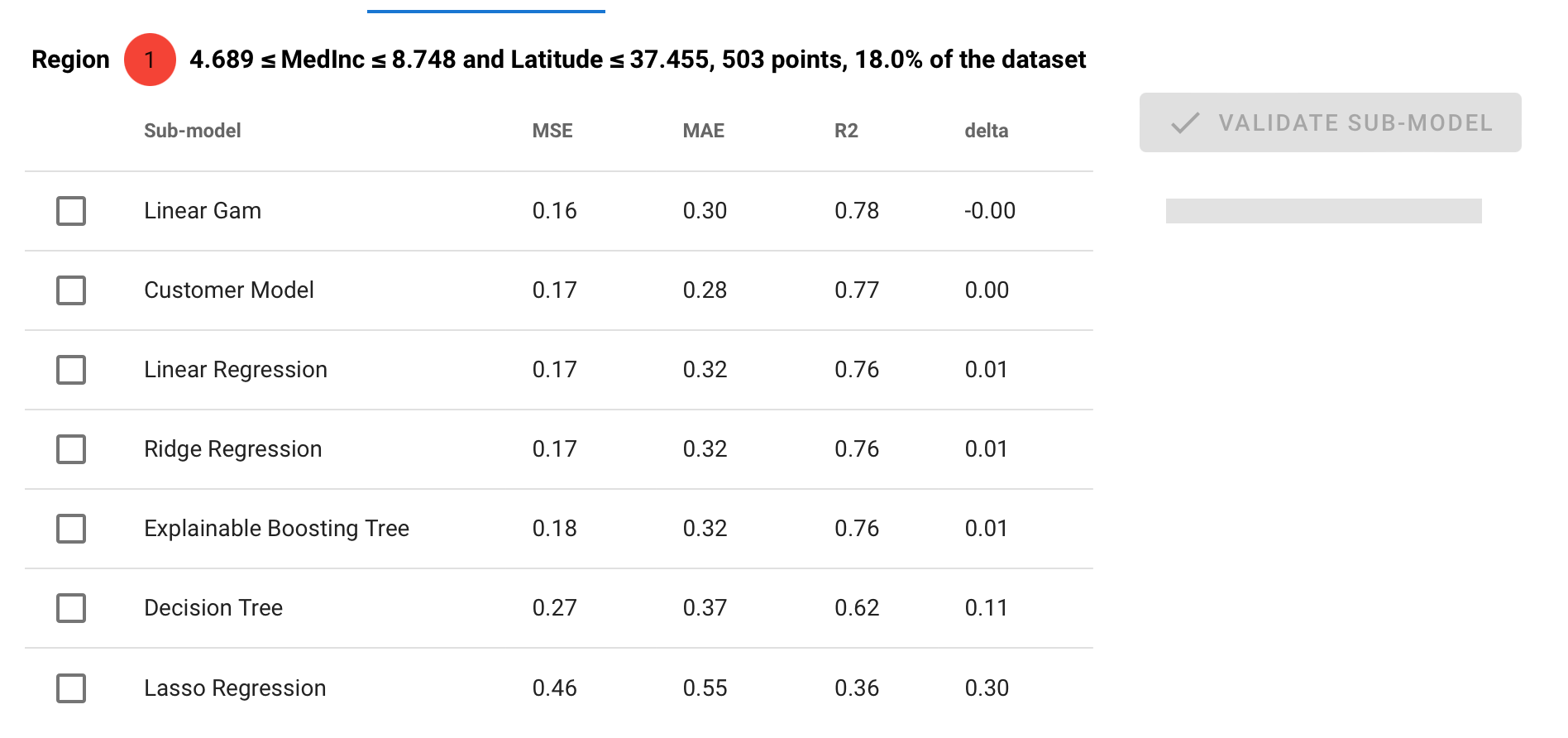Sort by the R2 column header
The image size is (1568, 738).
(x=846, y=131)
